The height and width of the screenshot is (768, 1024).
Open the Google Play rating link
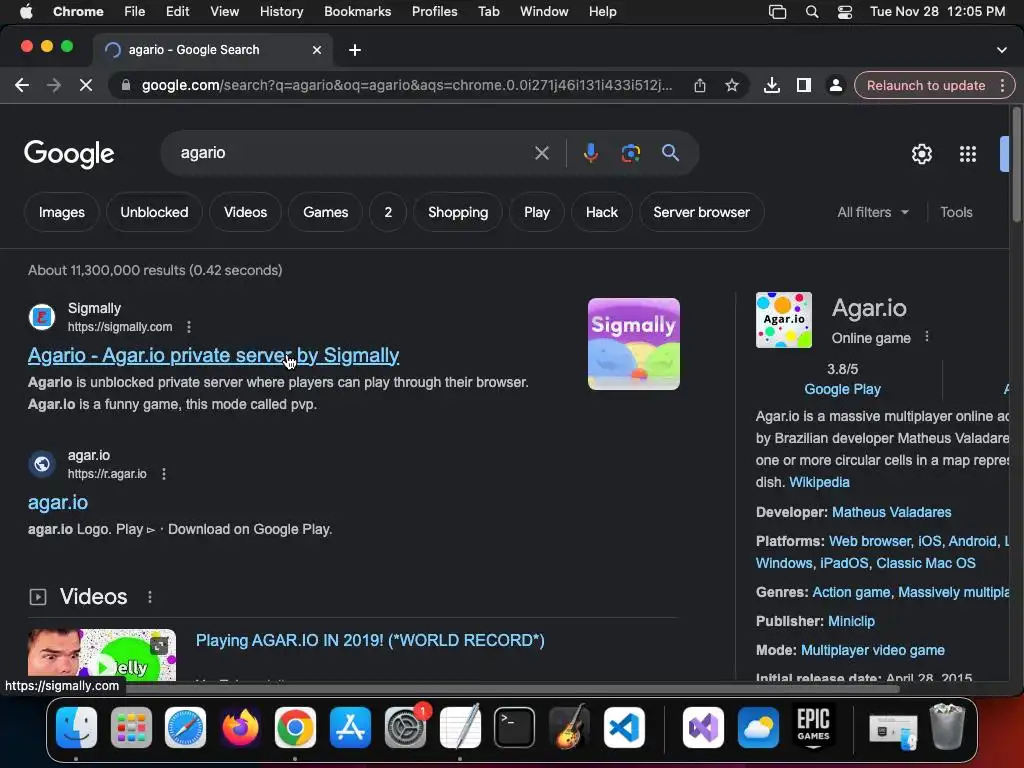pyautogui.click(x=842, y=389)
